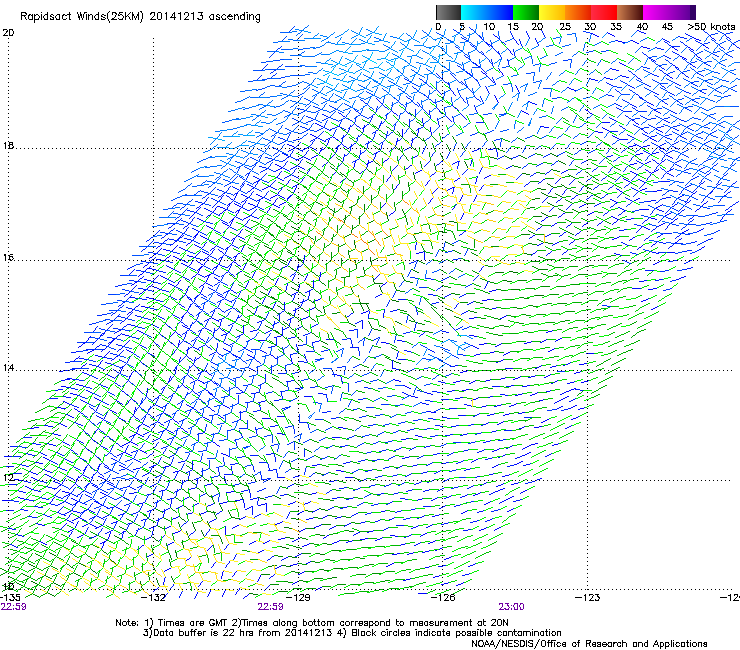Click longitude axis label -126
Viewport: 740px width, 650px height.
tap(443, 597)
